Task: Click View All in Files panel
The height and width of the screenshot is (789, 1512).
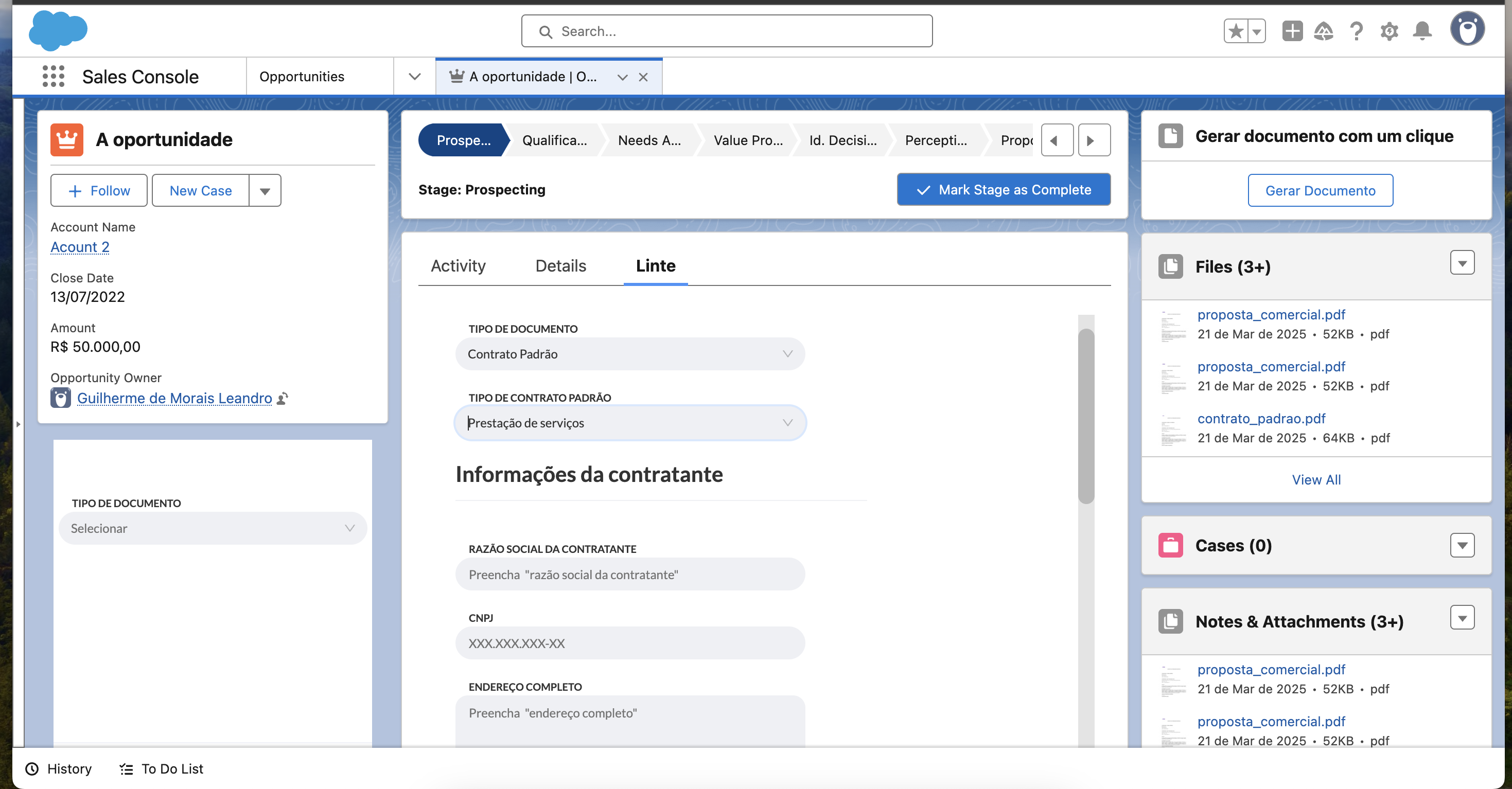Action: 1316,480
